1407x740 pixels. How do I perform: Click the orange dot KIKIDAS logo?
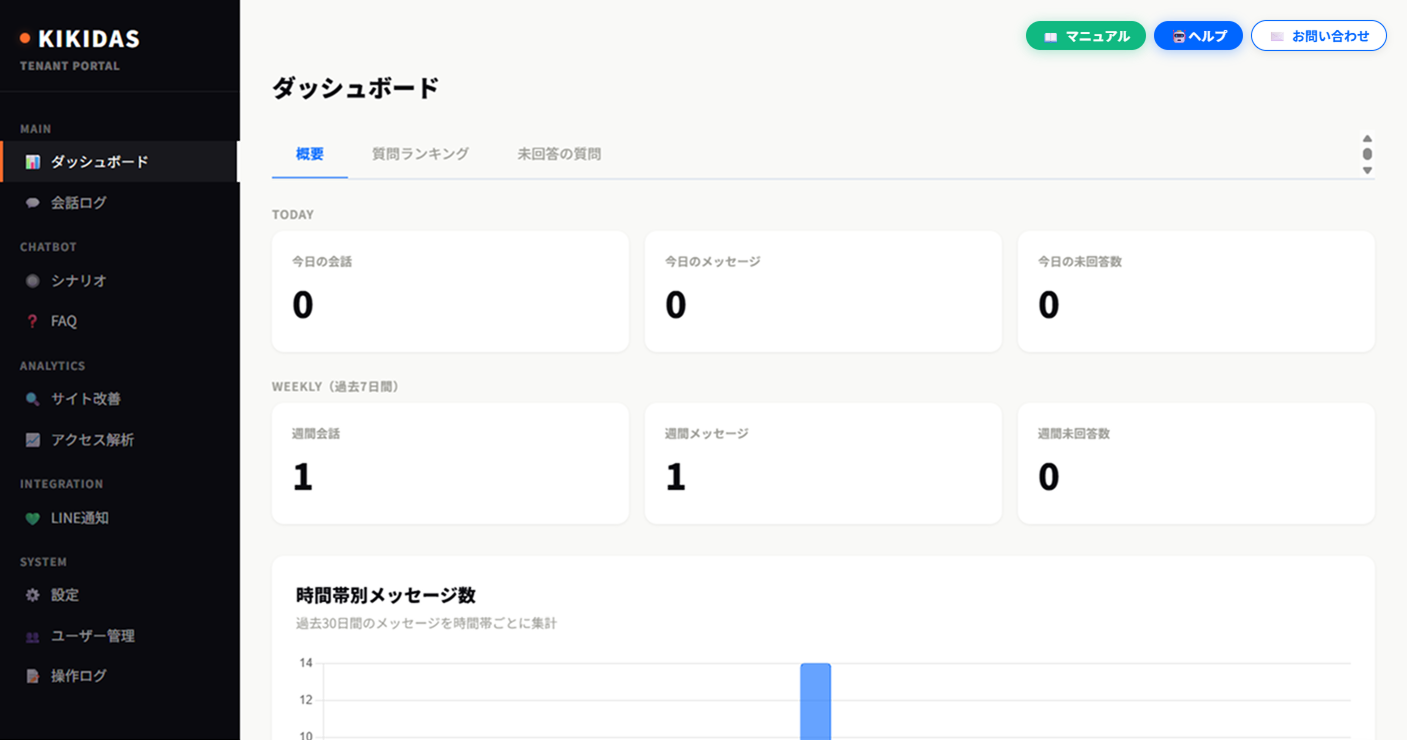click(25, 38)
